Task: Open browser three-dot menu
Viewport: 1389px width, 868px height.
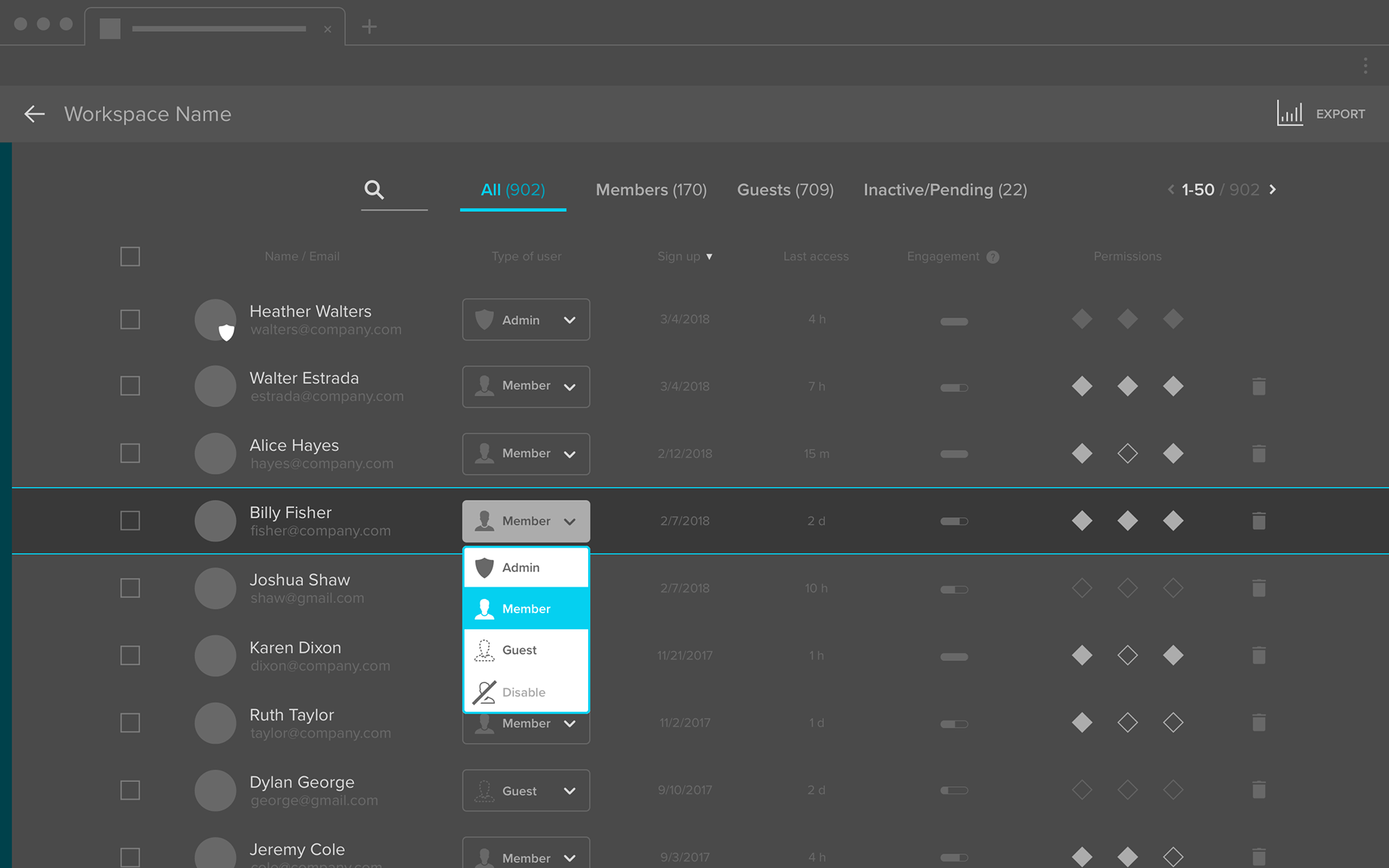Action: click(x=1365, y=66)
